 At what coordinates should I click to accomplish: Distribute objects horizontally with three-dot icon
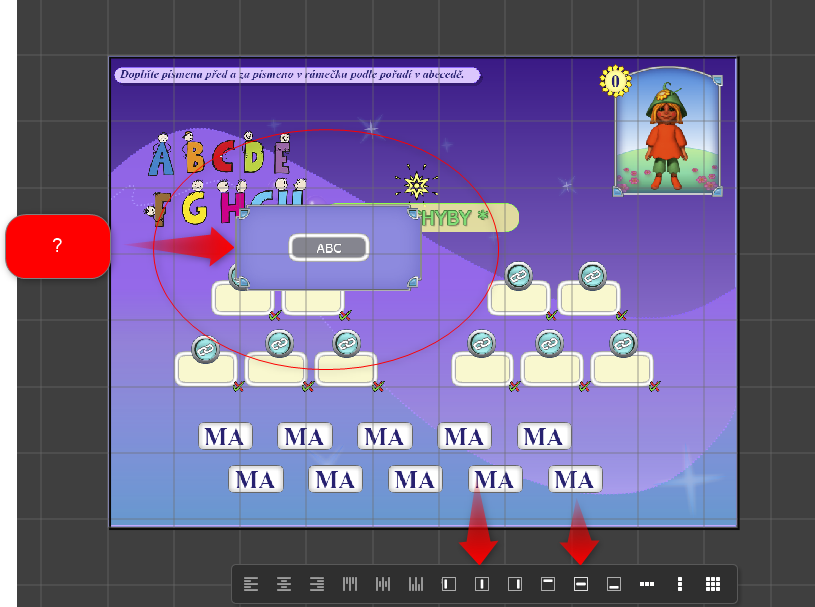pos(647,584)
